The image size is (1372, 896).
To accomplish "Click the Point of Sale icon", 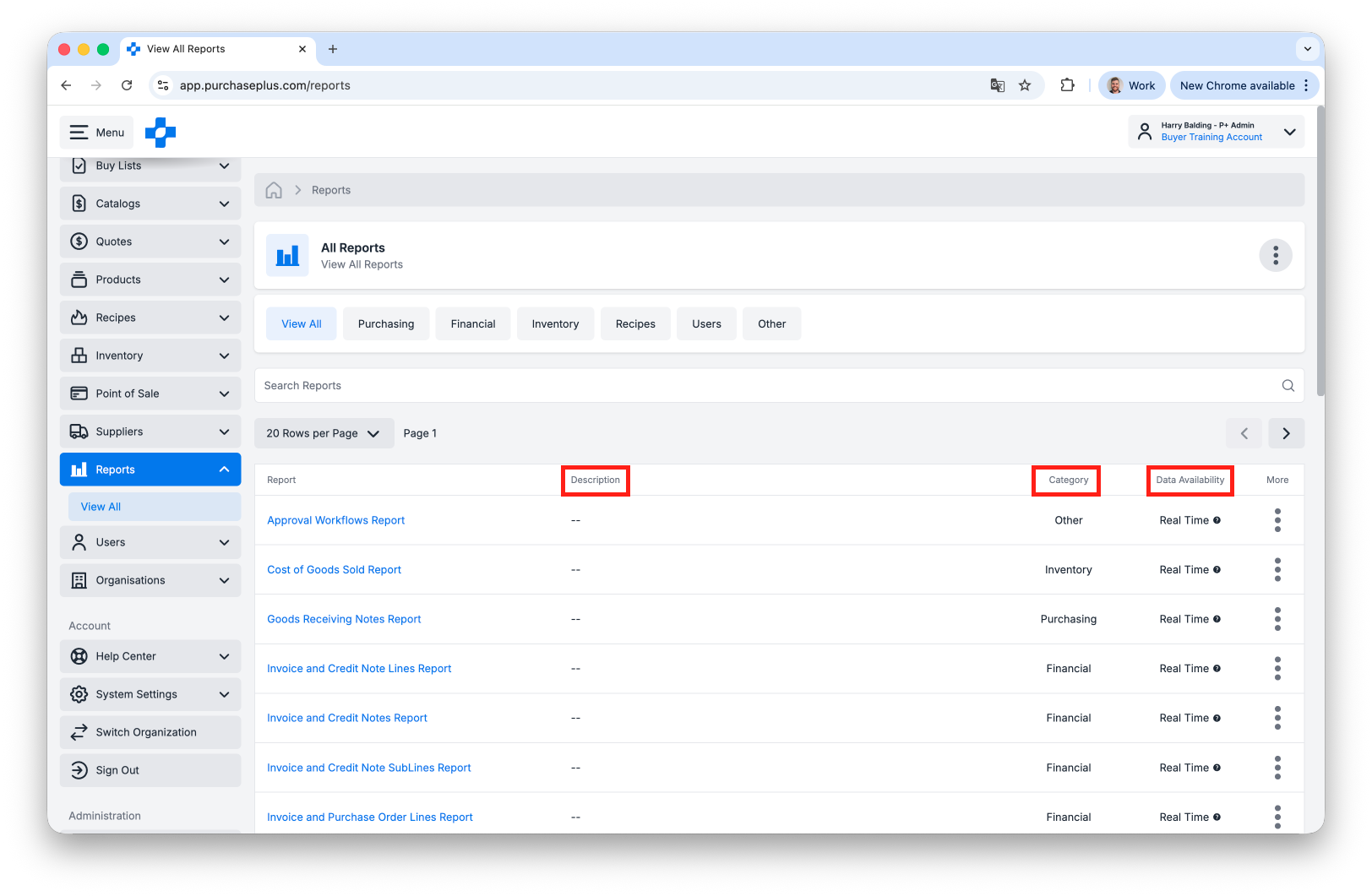I will click(79, 393).
